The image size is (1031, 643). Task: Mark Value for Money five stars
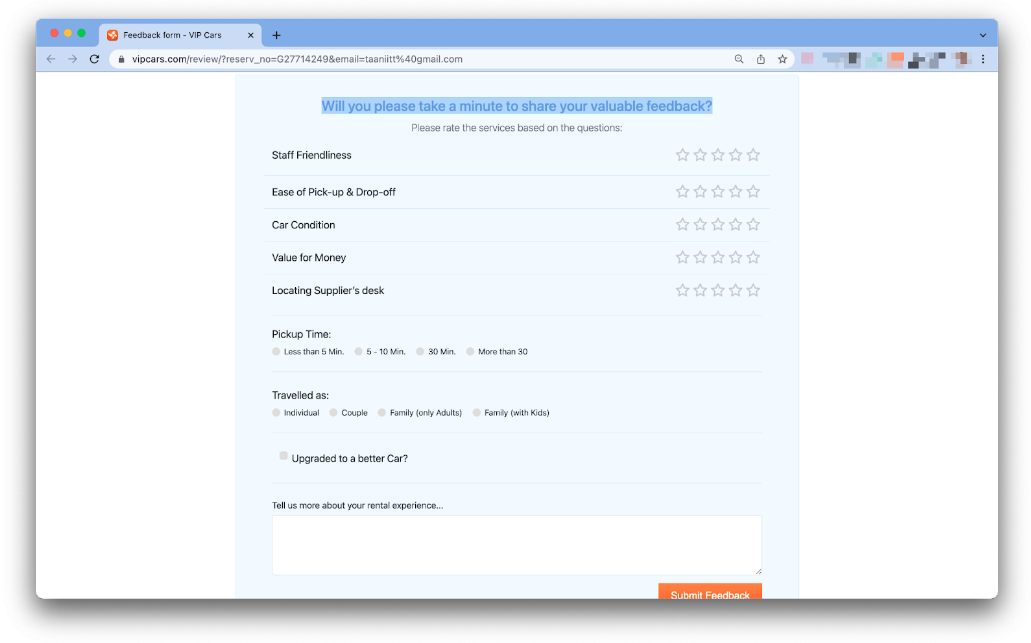click(753, 258)
